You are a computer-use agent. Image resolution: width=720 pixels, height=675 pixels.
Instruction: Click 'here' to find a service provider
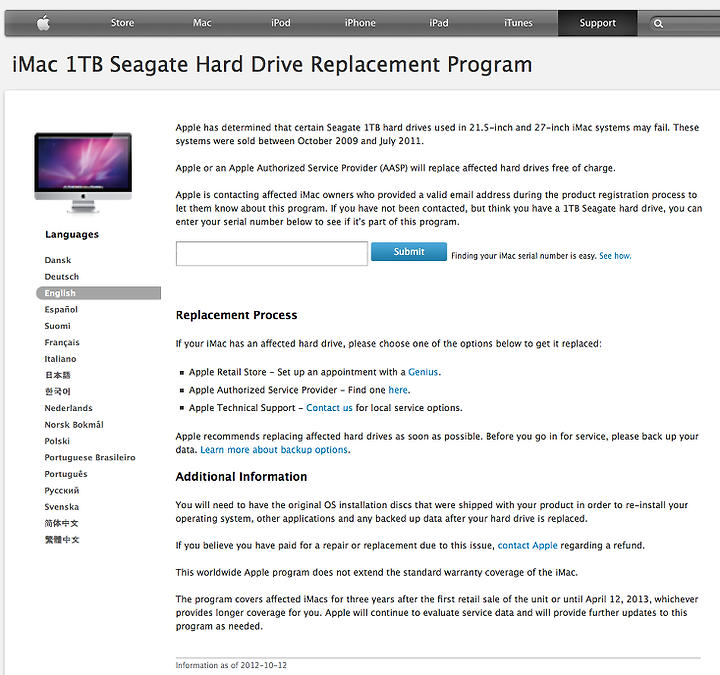point(398,390)
